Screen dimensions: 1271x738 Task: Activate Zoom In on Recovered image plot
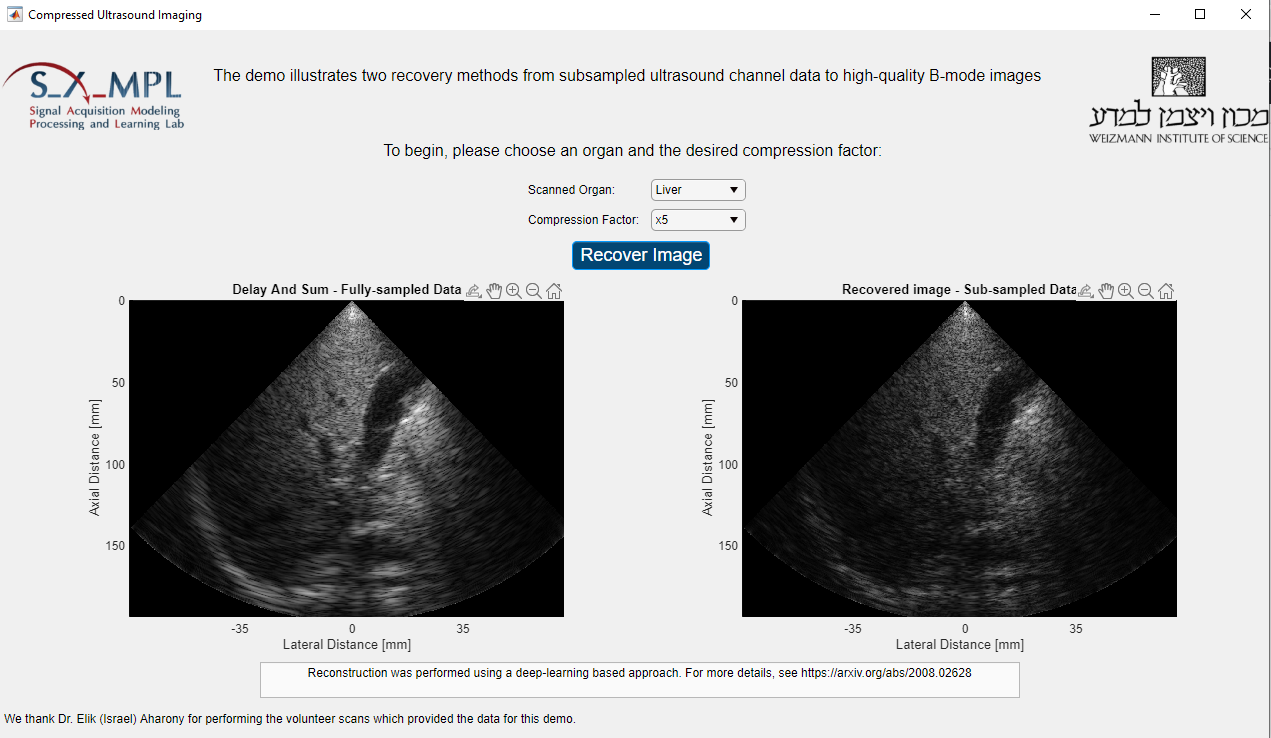[1126, 291]
